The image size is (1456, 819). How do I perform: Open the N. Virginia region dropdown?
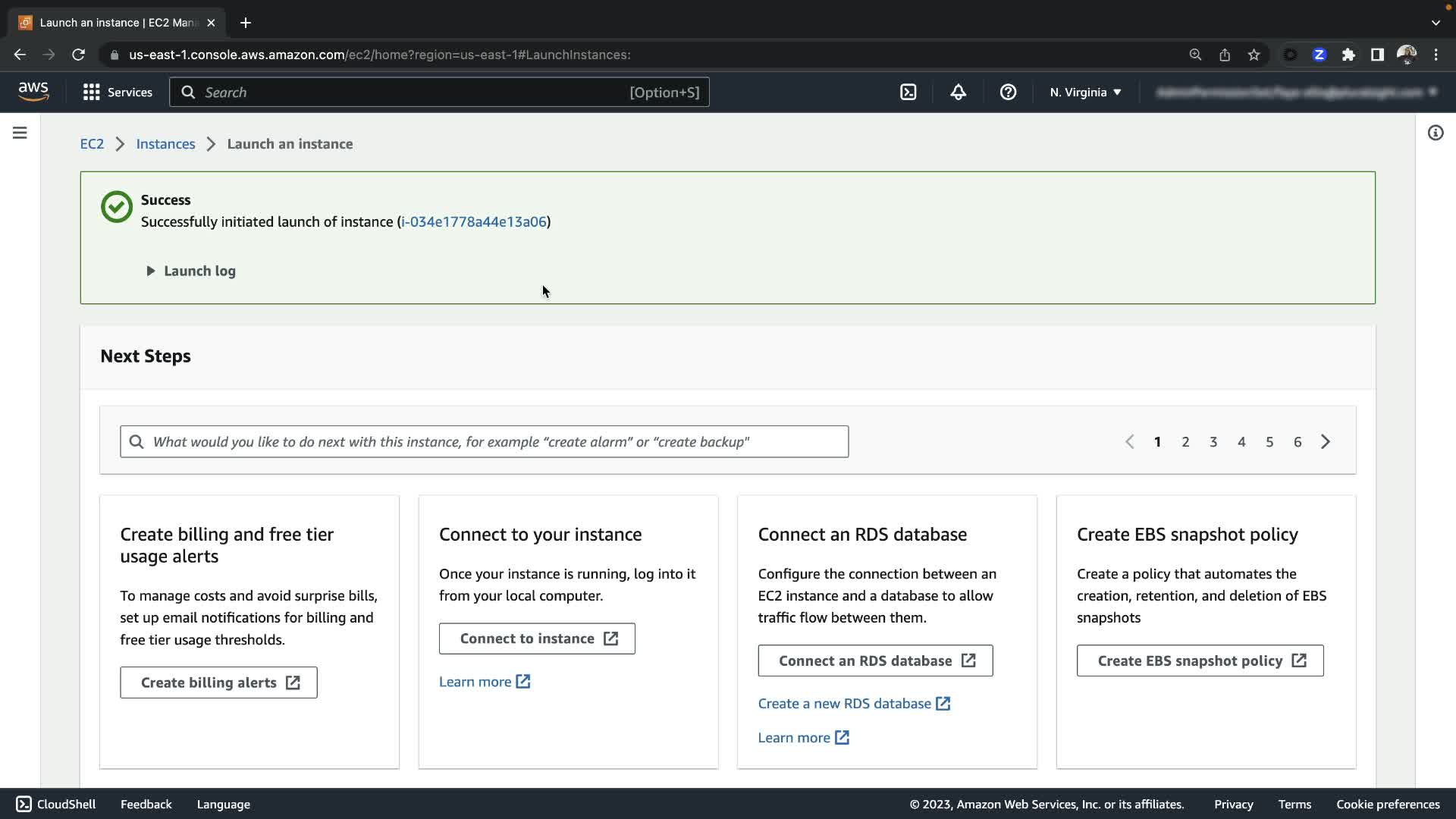click(1085, 93)
